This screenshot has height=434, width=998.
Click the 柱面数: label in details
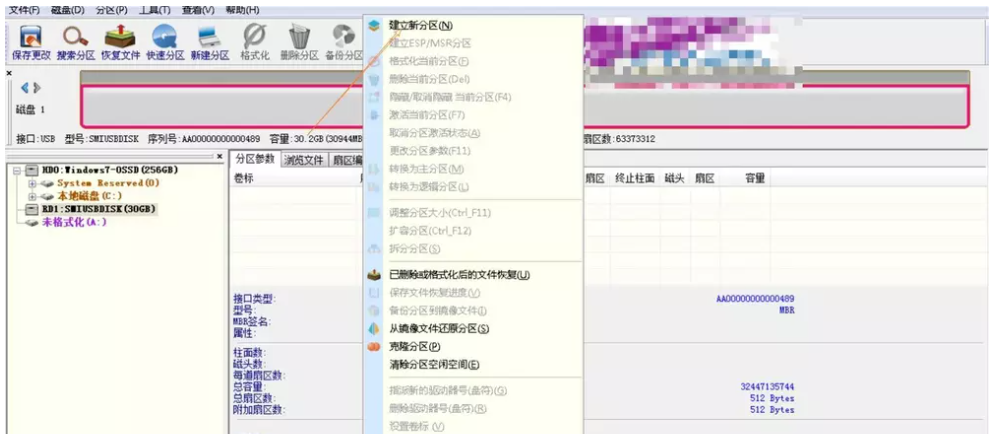pyautogui.click(x=250, y=353)
